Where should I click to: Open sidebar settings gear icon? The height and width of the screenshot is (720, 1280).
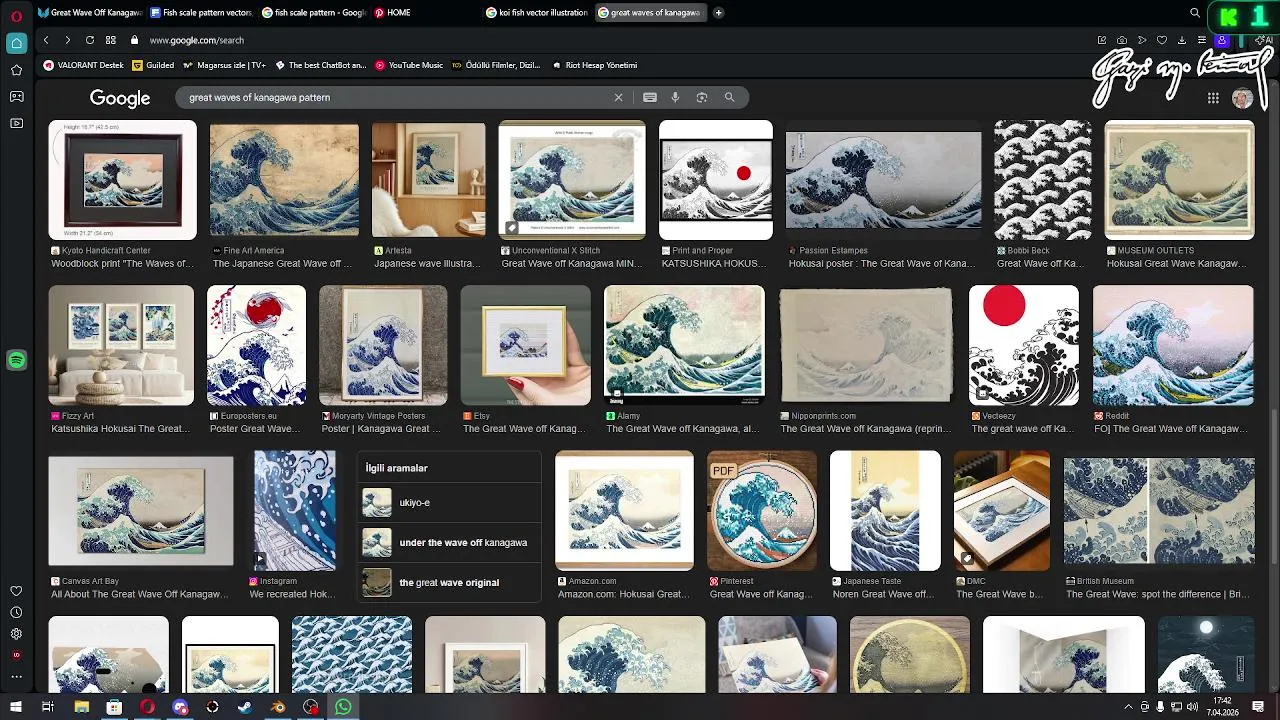coord(16,633)
